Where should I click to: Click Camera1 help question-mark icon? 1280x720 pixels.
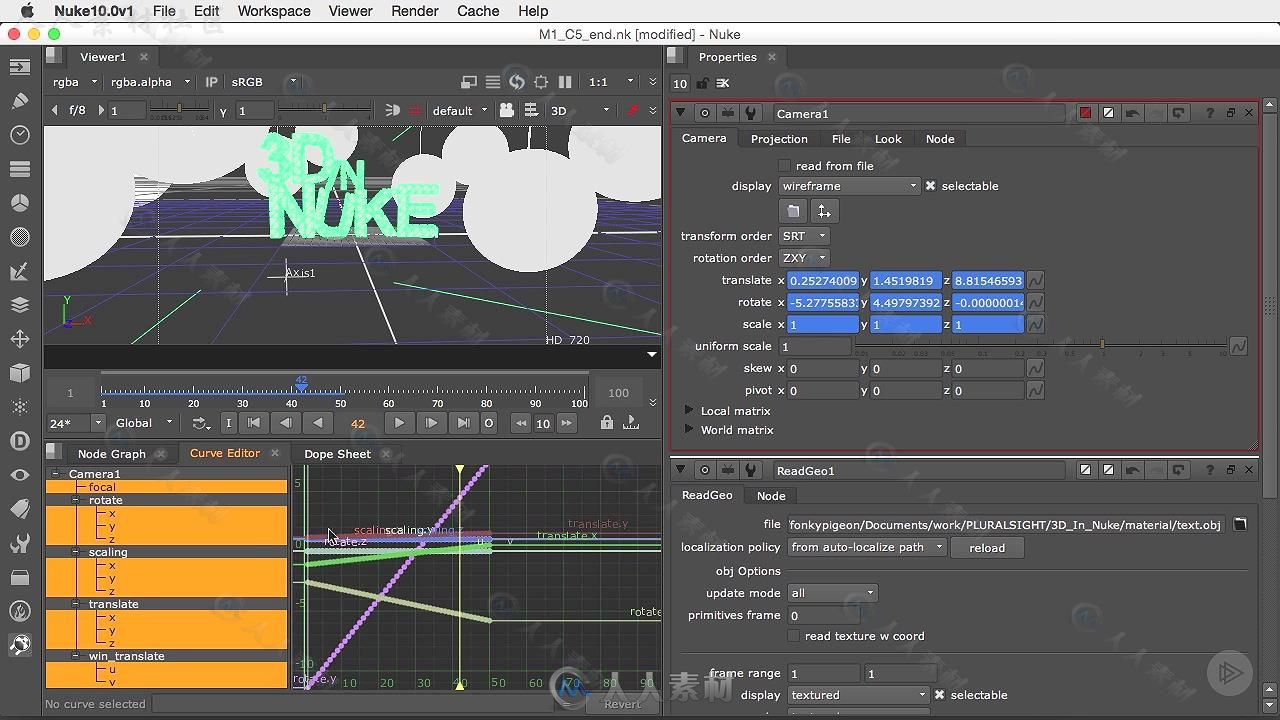(x=1209, y=113)
